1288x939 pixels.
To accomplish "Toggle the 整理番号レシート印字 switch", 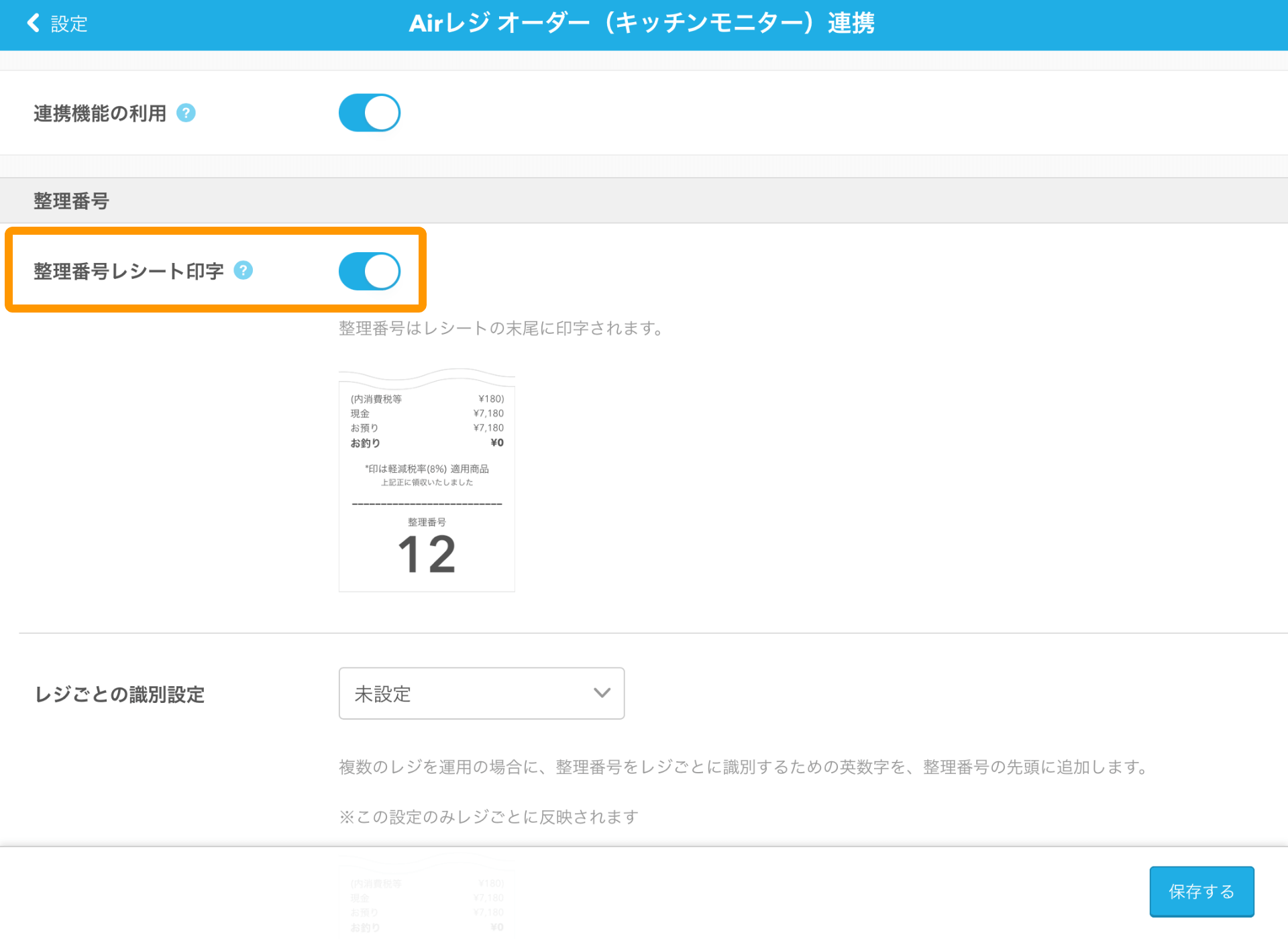I will (x=370, y=271).
